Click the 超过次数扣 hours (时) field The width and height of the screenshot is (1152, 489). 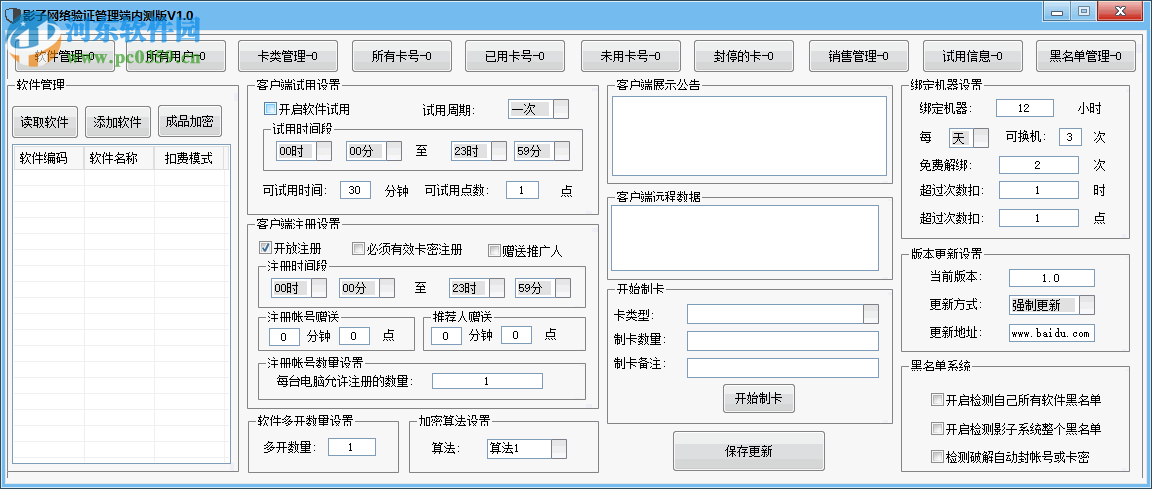click(x=1038, y=190)
